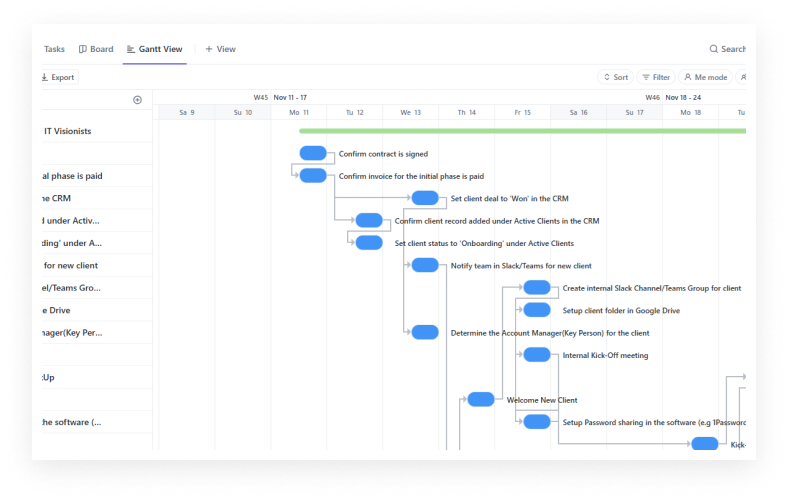The image size is (788, 500).
Task: Select 'Notify team in Slack/Teams' task bar
Action: pos(425,265)
